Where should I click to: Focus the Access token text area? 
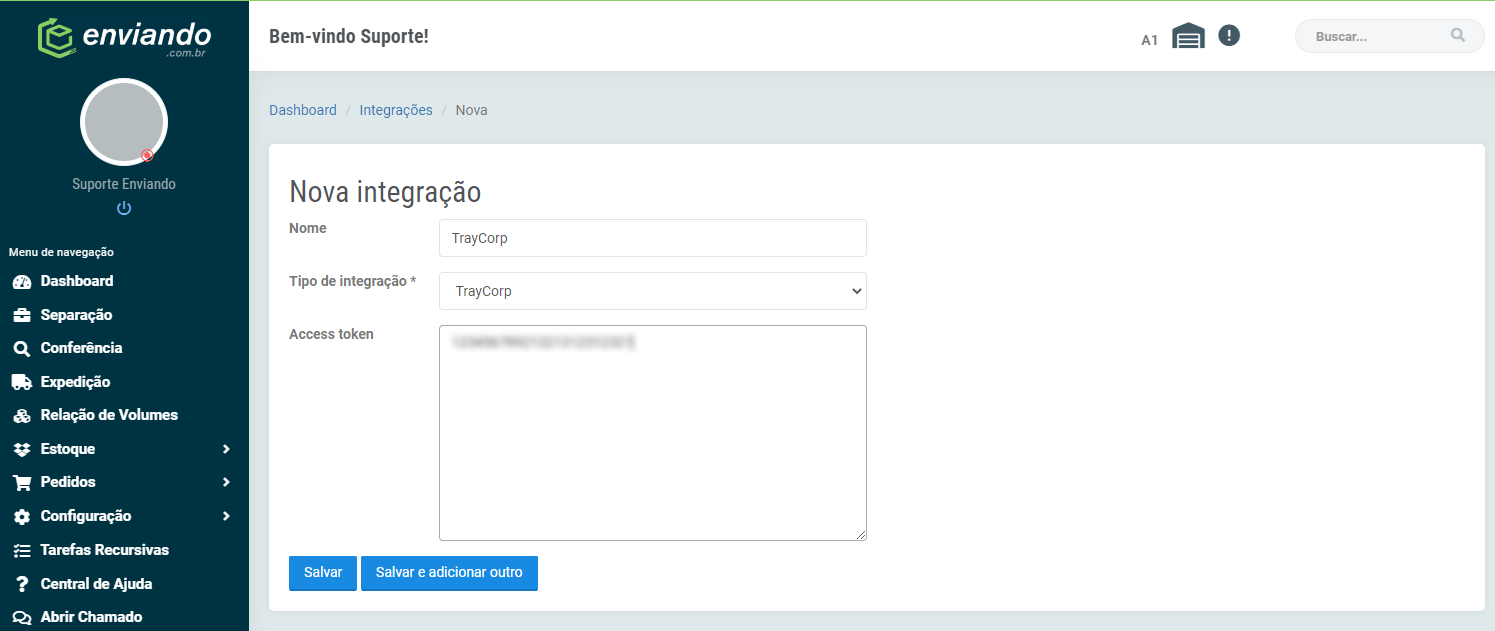click(x=653, y=433)
